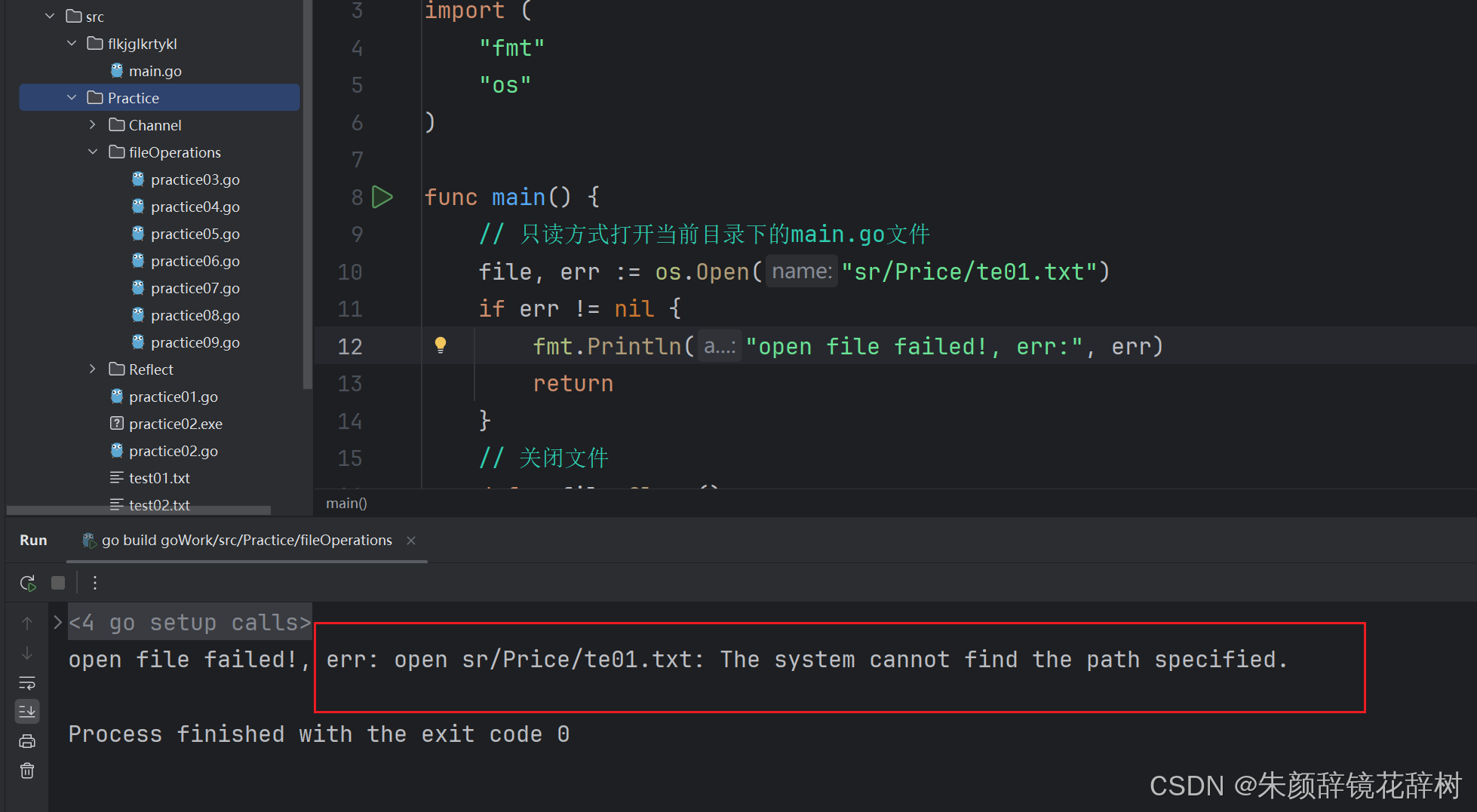Open practice04.go
The image size is (1477, 812).
[195, 207]
